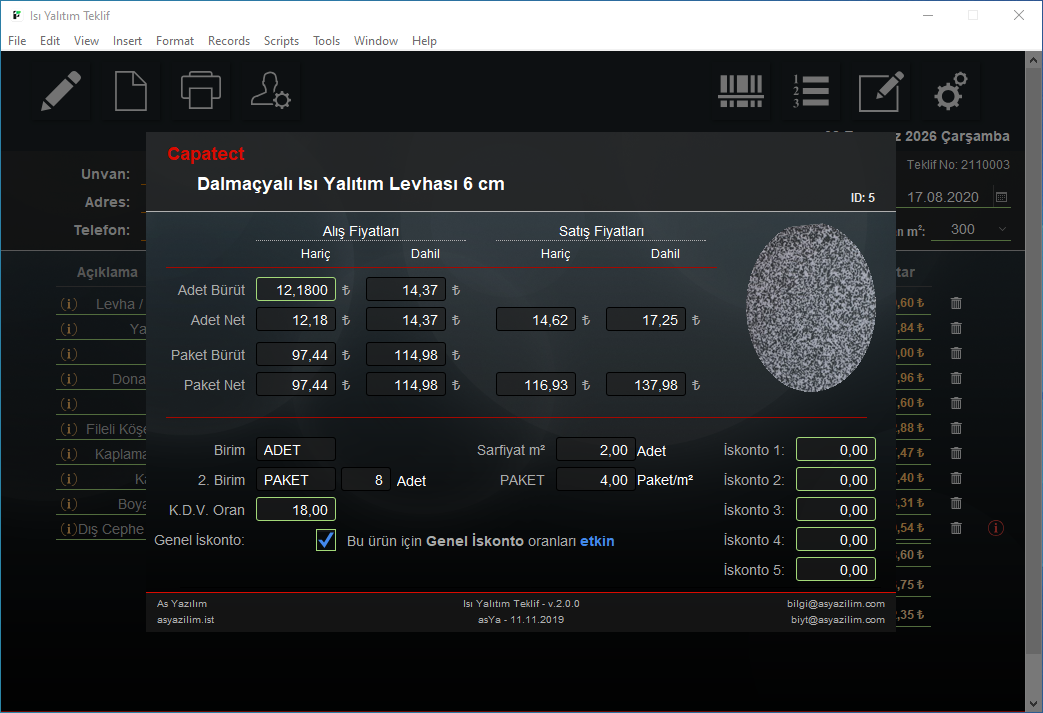Click the date field 17.08.2020
The height and width of the screenshot is (713, 1043).
click(943, 197)
